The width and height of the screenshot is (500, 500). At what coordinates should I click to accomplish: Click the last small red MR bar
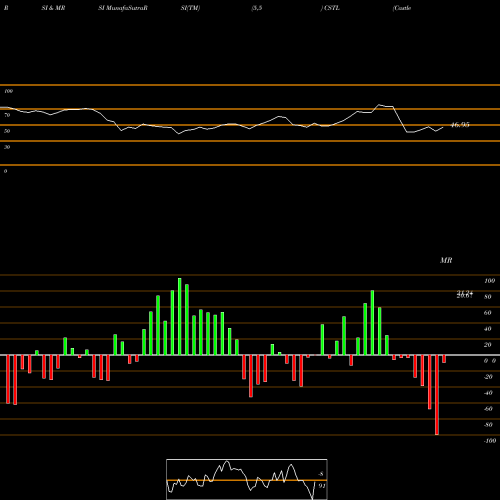[x=444, y=359]
